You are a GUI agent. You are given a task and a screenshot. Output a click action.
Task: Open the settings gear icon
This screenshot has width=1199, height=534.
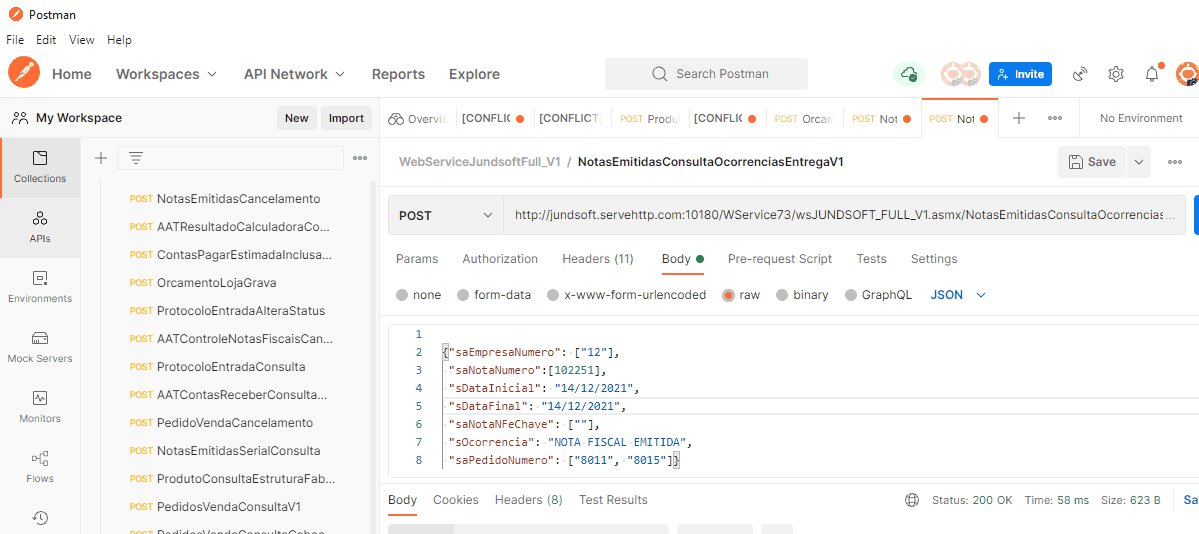1116,74
